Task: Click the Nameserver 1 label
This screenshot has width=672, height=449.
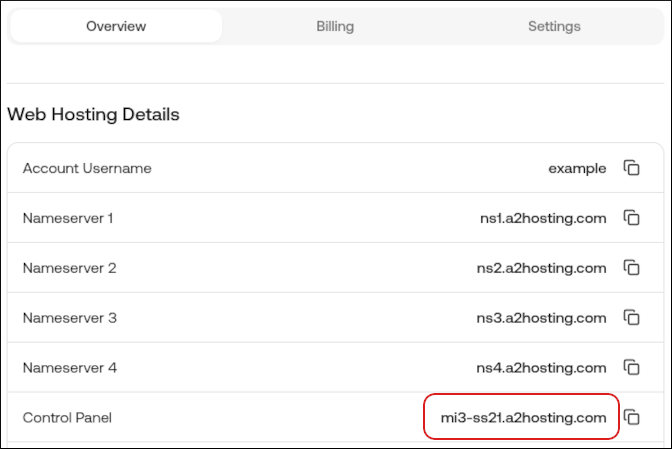Action: click(x=68, y=218)
